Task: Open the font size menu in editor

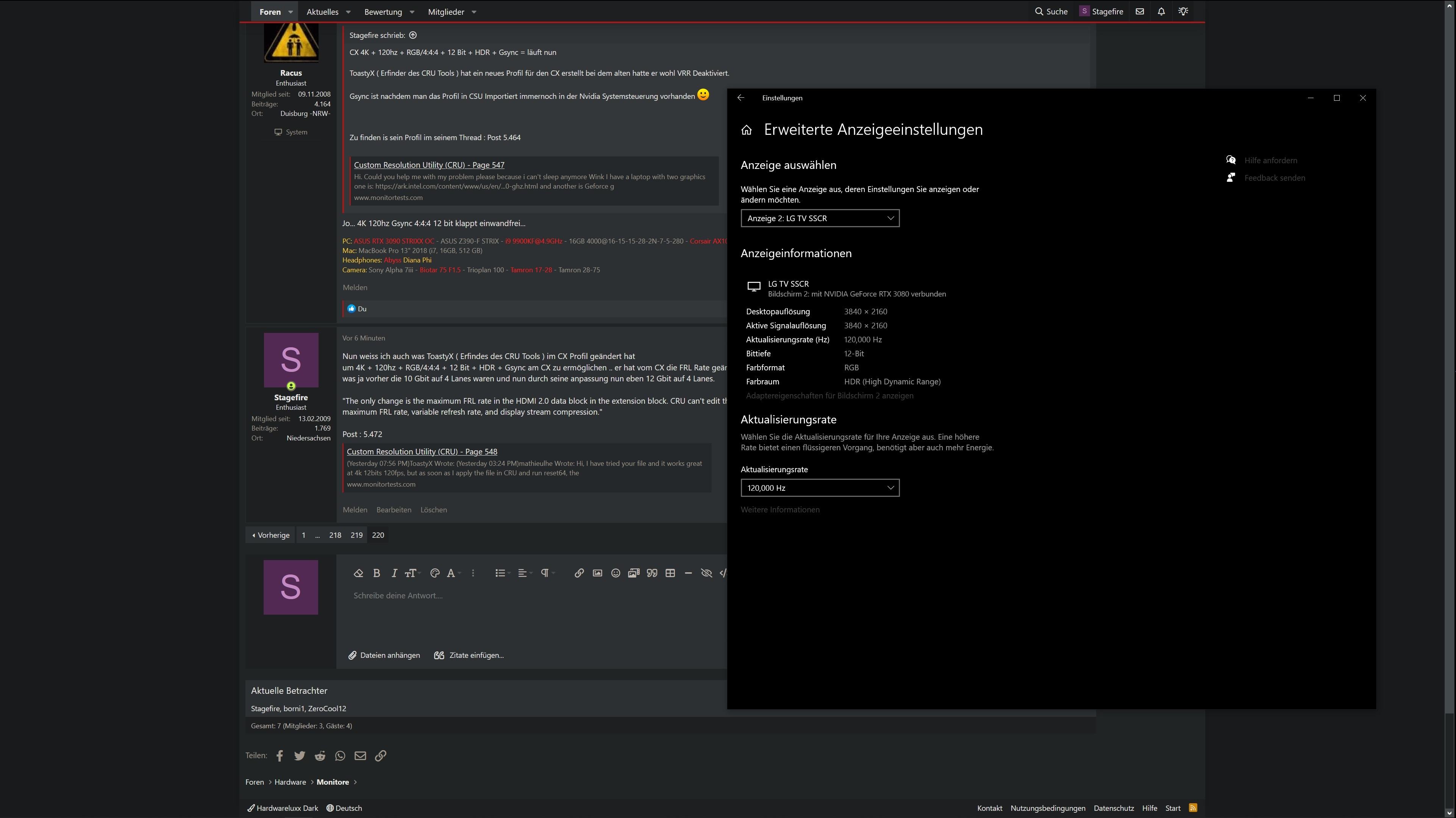Action: point(412,573)
